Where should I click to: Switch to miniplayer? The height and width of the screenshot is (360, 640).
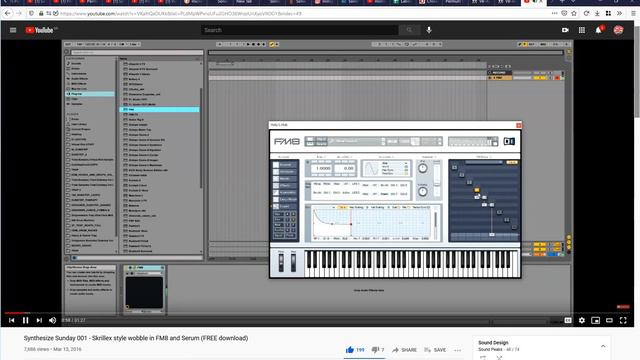596,320
